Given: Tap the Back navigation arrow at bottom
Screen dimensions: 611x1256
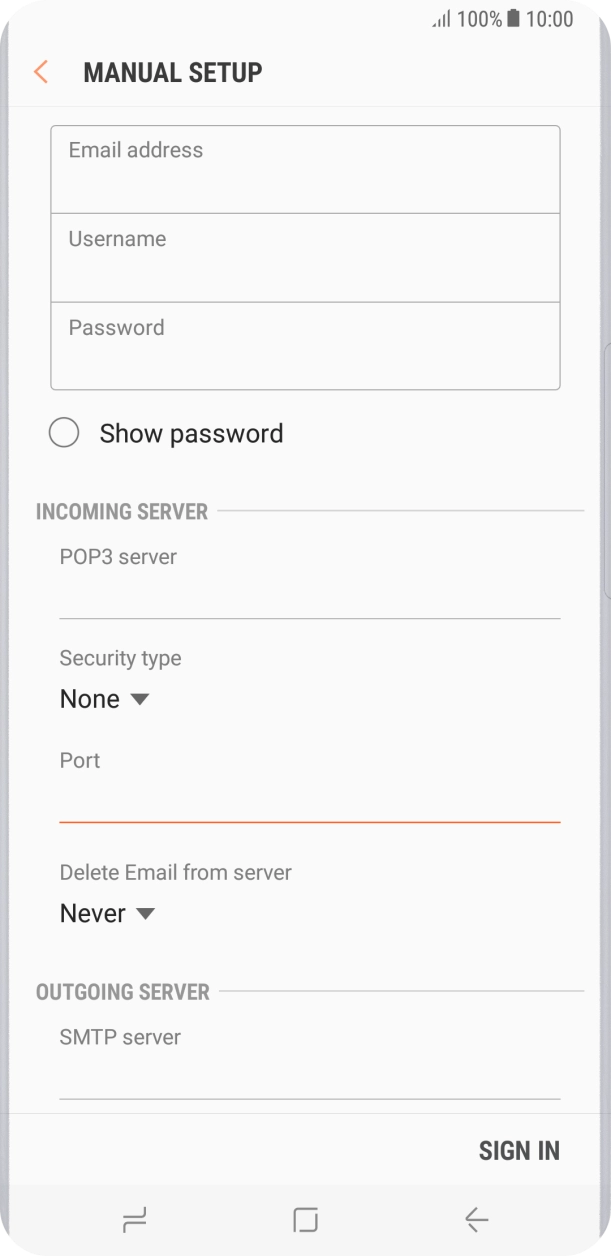Looking at the screenshot, I should (476, 1219).
